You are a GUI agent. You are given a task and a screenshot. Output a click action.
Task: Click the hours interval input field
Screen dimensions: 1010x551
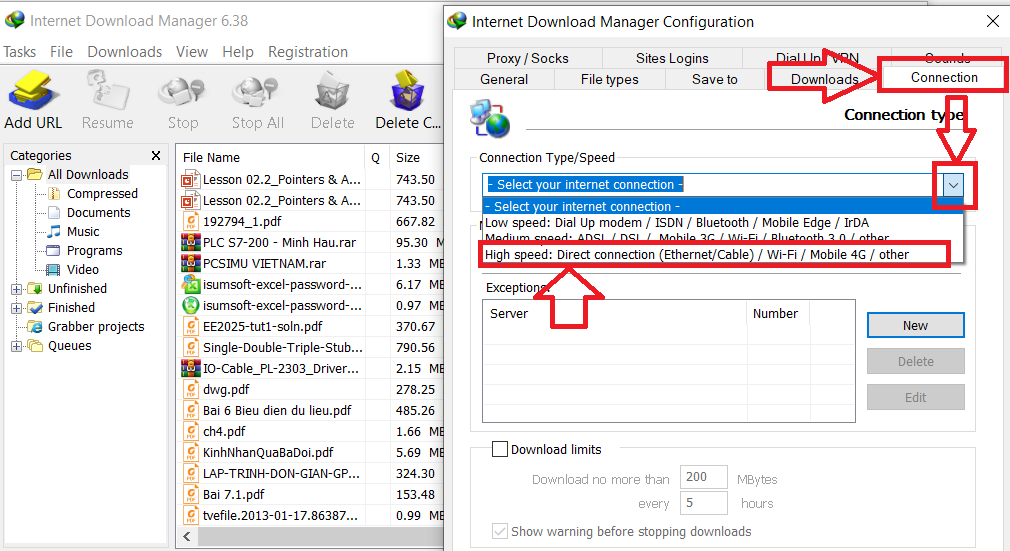click(703, 503)
